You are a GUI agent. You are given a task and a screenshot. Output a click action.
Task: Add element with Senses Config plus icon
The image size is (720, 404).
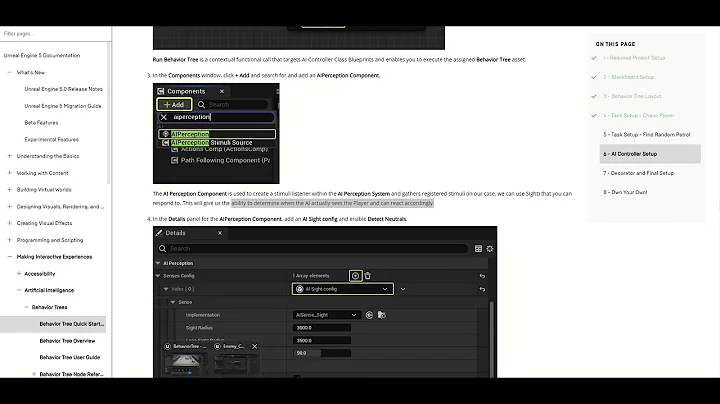355,276
